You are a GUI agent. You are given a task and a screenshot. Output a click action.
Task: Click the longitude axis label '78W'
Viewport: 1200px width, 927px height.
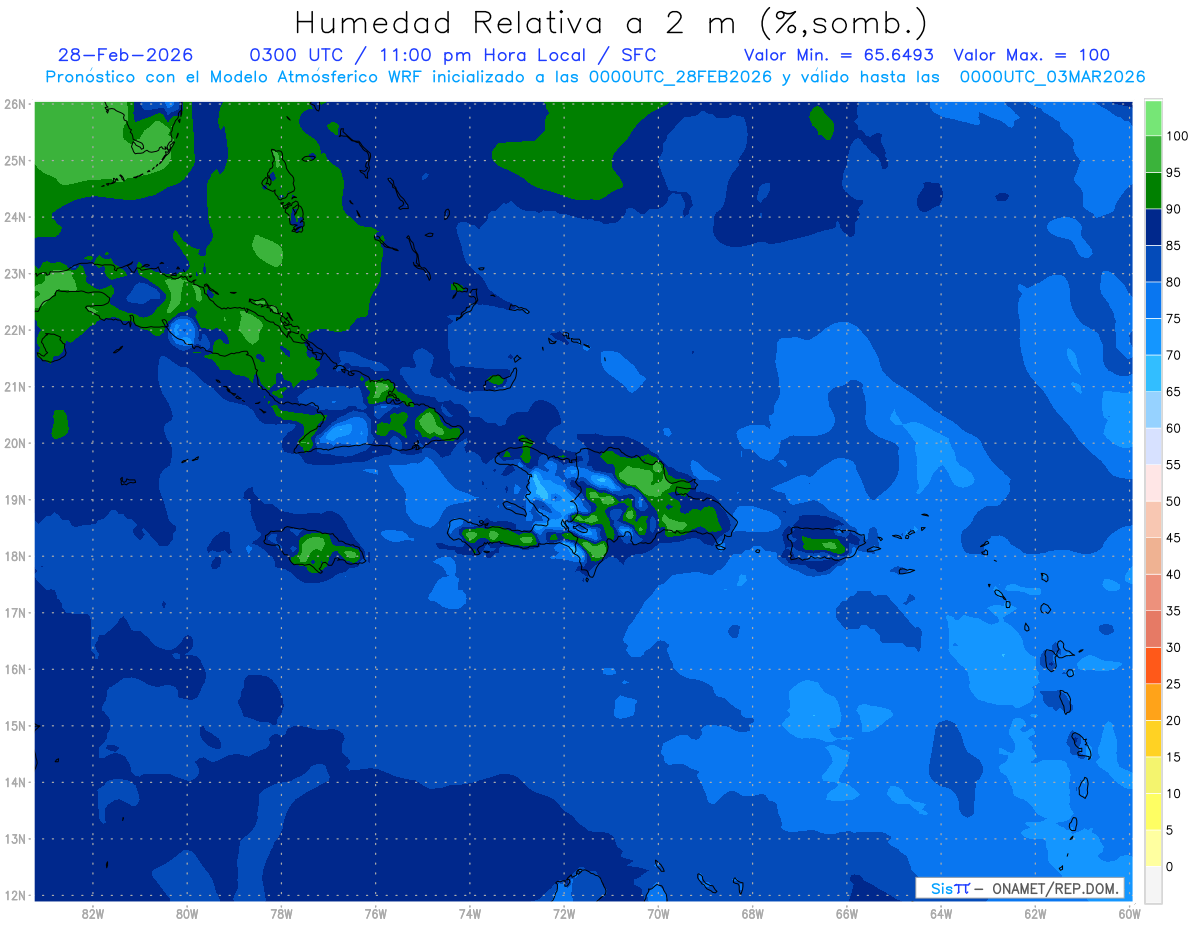pos(281,913)
